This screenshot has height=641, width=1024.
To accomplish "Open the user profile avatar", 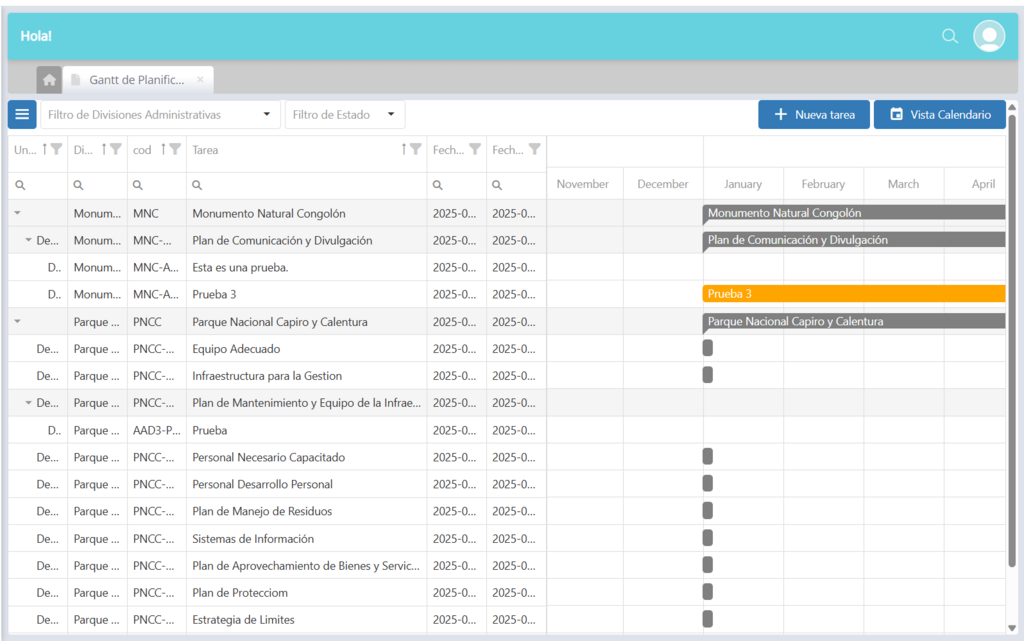I will click(x=988, y=36).
